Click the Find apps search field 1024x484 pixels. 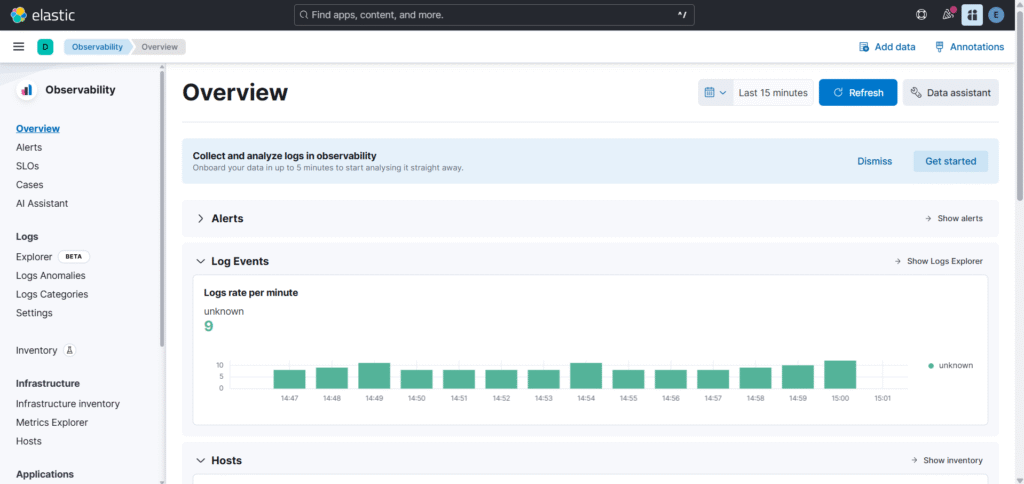click(x=494, y=14)
